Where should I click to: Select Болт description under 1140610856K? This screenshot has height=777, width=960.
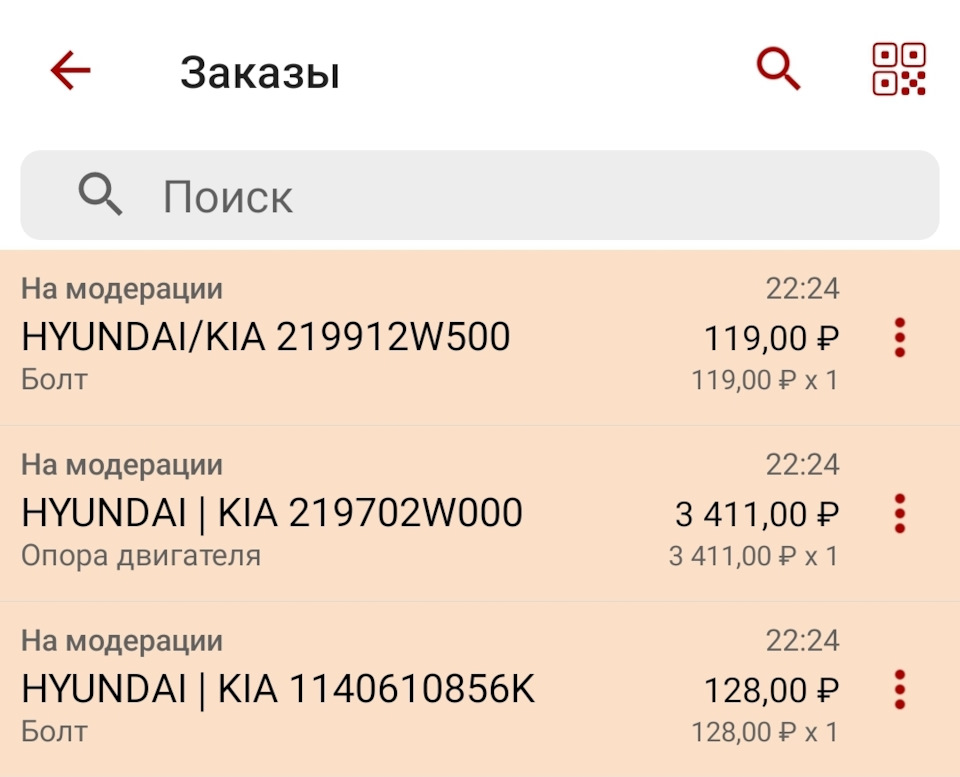coord(48,731)
